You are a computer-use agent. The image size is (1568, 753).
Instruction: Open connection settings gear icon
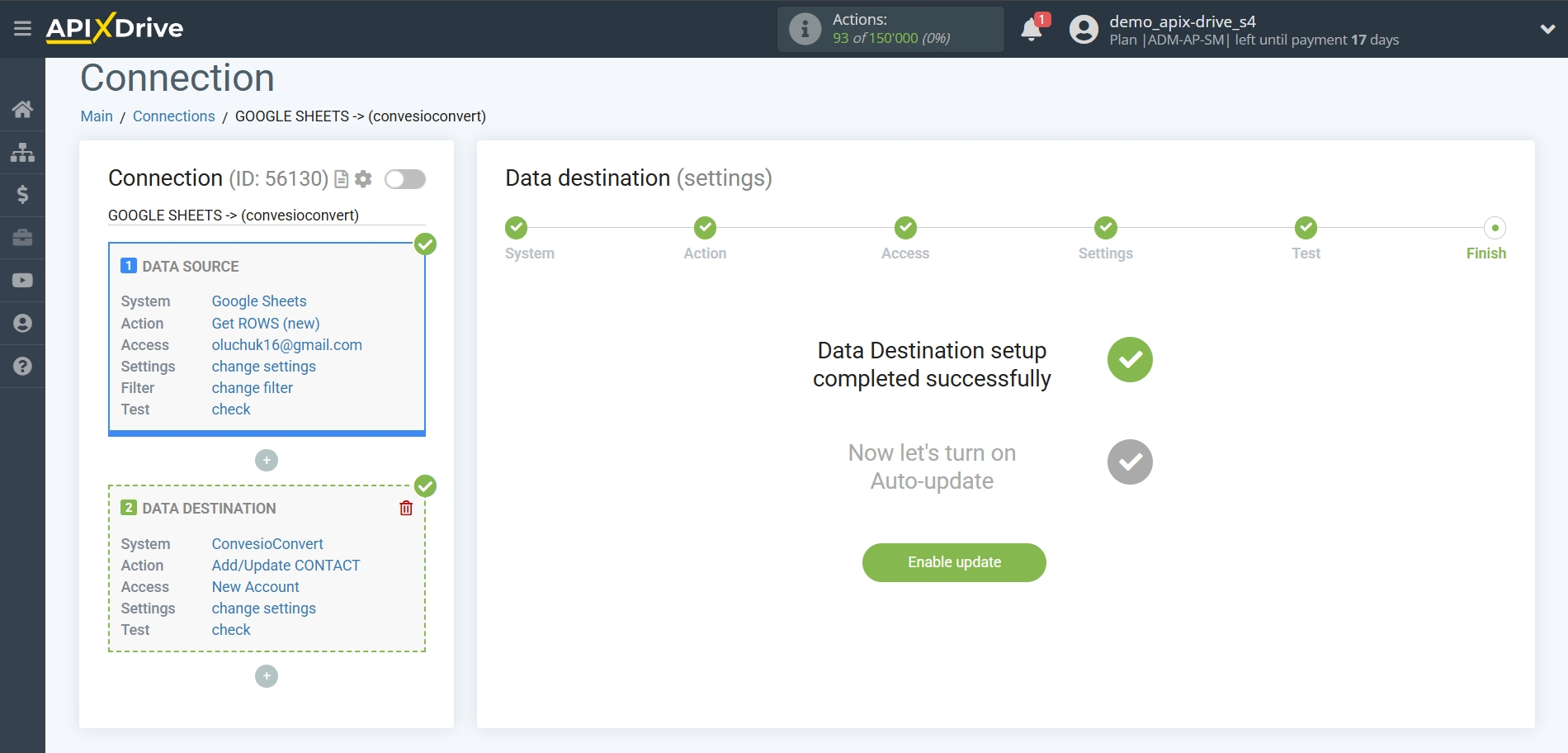363,179
